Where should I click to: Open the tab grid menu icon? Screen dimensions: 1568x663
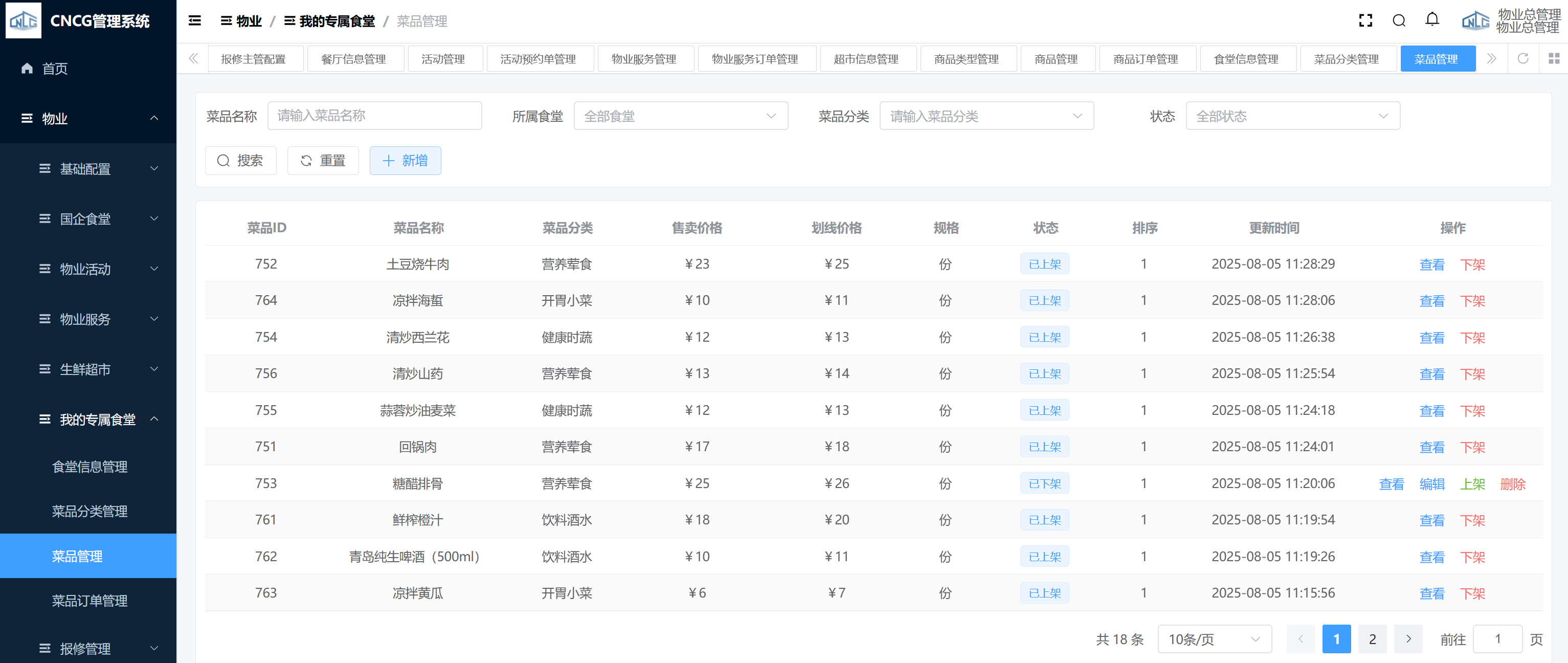click(1553, 58)
